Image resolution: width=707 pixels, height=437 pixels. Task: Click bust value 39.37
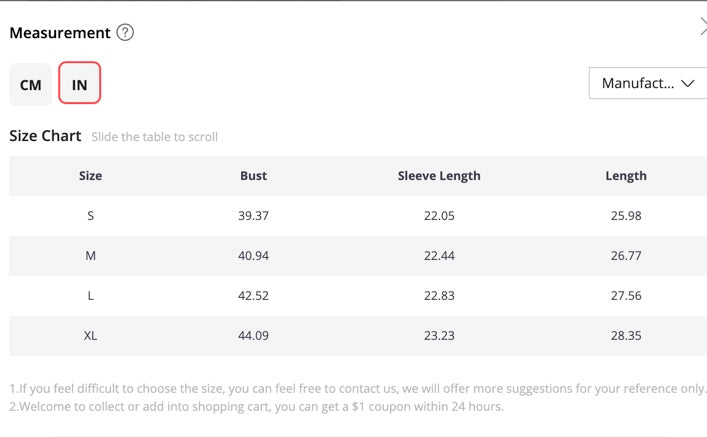point(254,216)
